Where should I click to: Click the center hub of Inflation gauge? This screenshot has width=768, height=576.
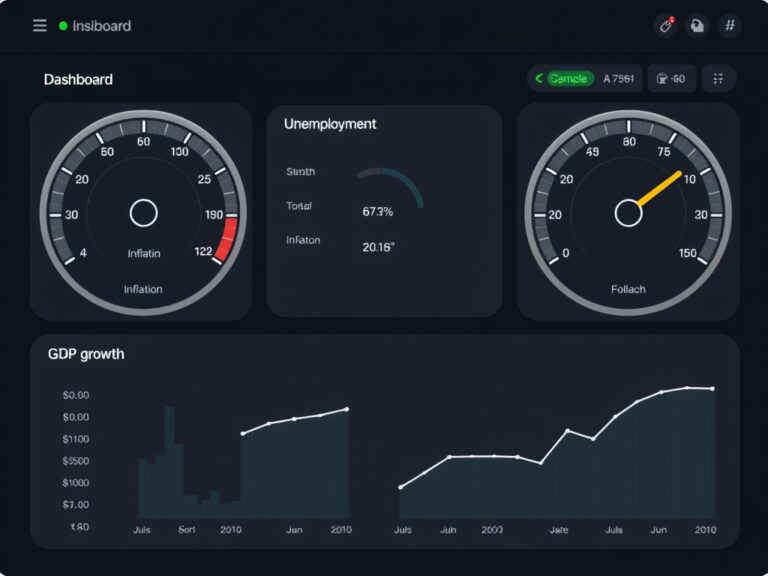pyautogui.click(x=144, y=213)
